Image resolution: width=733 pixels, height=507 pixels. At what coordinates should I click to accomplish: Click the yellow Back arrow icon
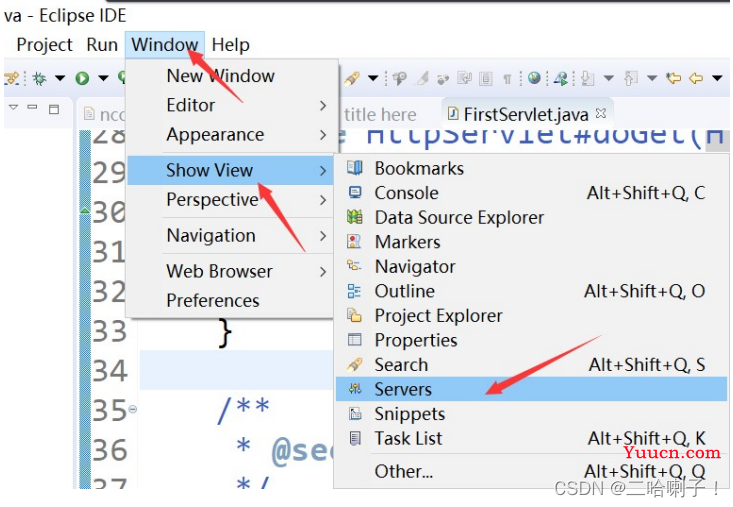click(x=696, y=78)
